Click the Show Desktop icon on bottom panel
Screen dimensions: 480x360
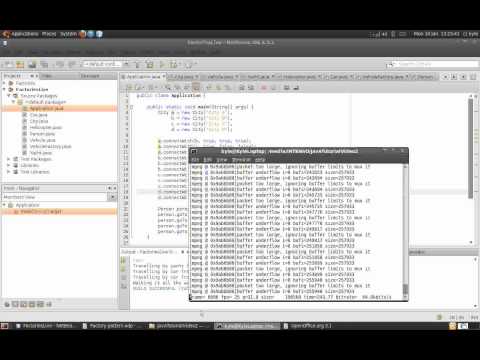pyautogui.click(x=4, y=326)
